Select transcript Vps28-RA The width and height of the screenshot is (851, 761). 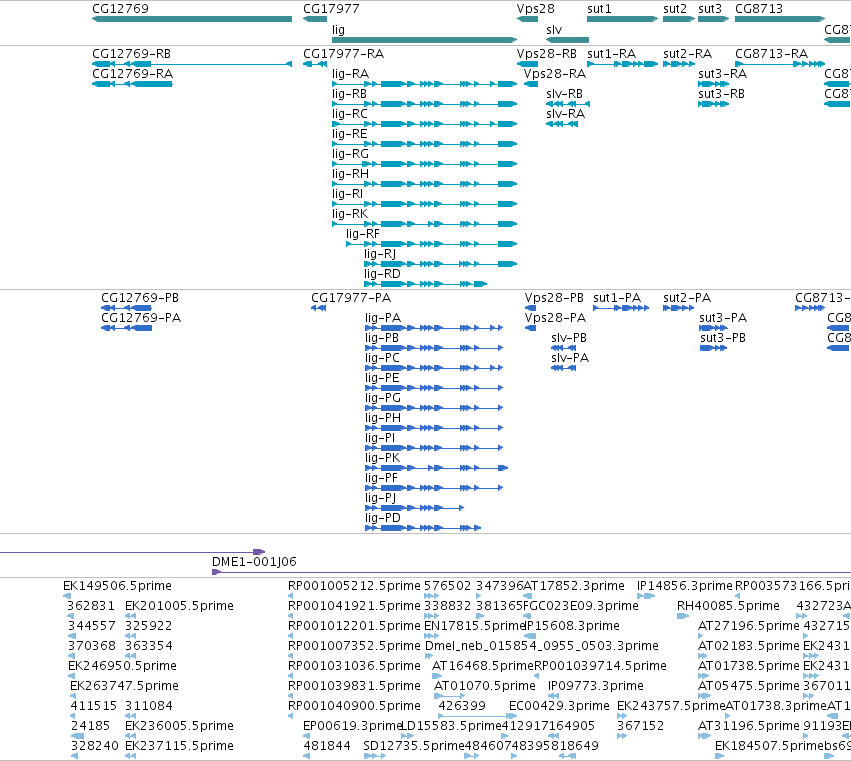click(x=531, y=84)
